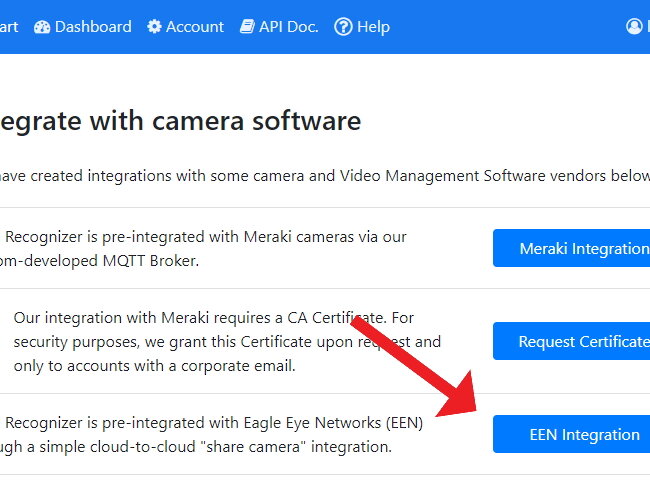650x480 pixels.
Task: Select the Help menu label
Action: coord(374,27)
